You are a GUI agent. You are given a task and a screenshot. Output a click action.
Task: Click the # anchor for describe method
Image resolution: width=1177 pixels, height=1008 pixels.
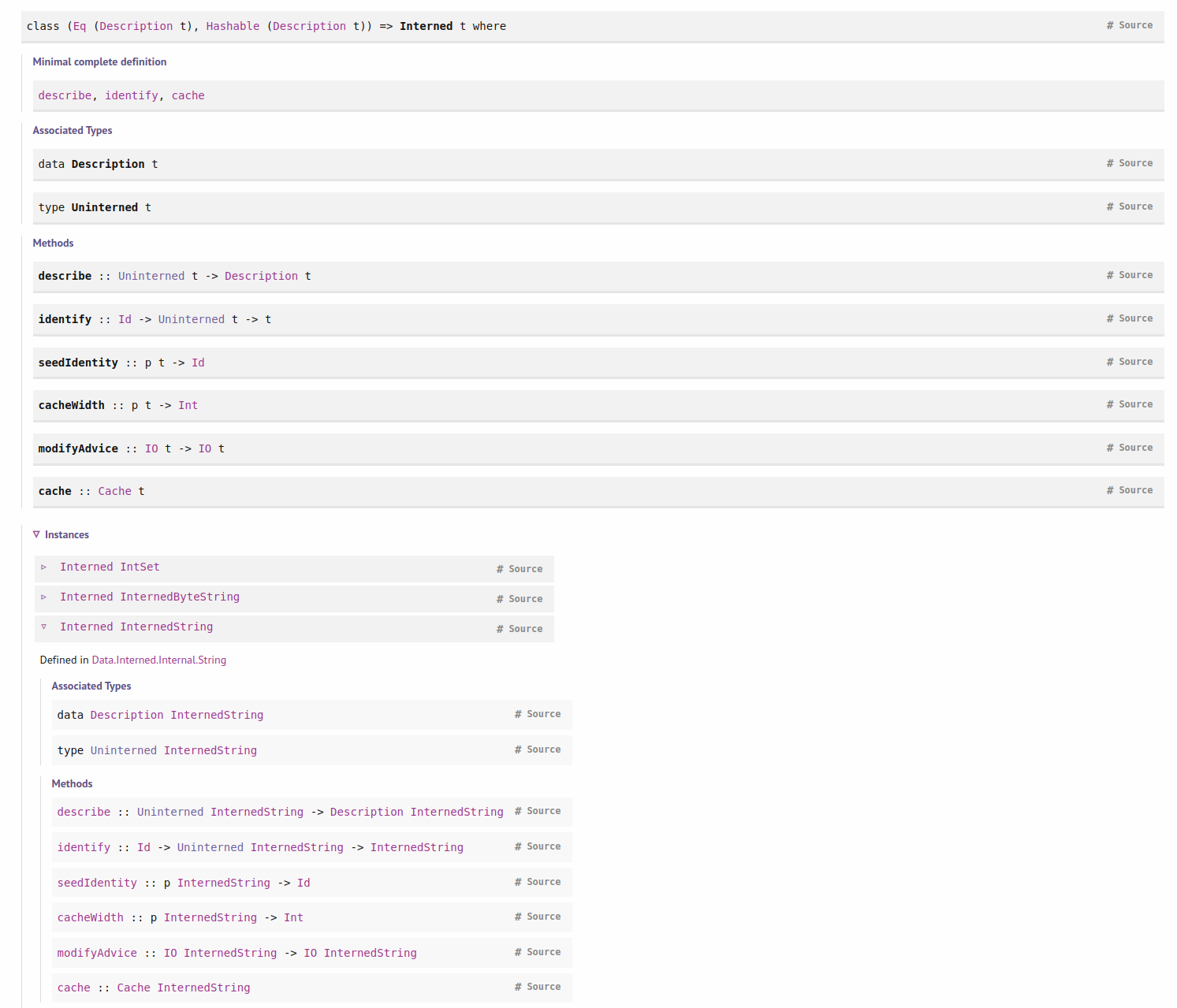(1110, 275)
